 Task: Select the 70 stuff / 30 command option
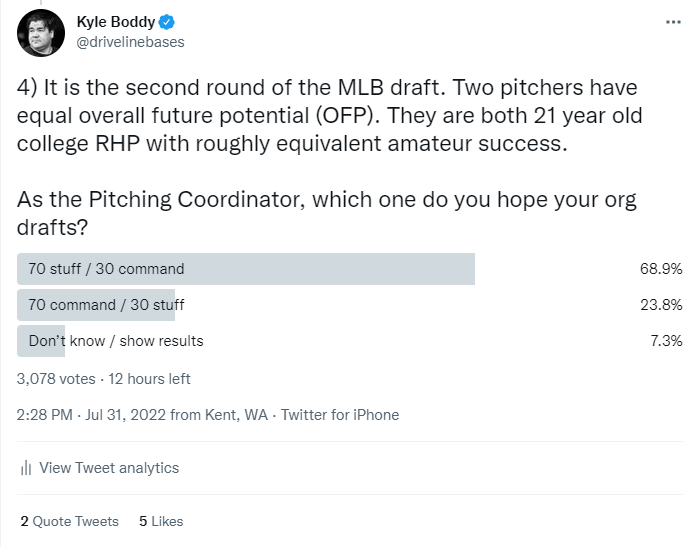pos(350,269)
